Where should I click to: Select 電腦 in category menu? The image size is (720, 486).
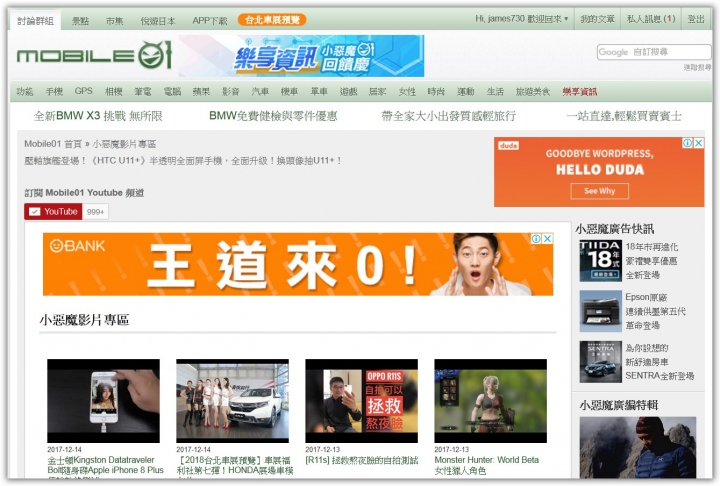[x=172, y=91]
